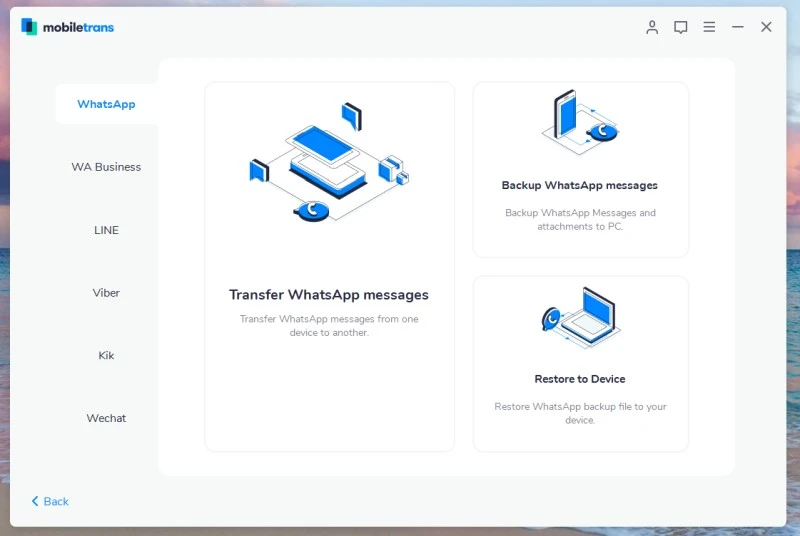800x536 pixels.
Task: Open the hamburger menu icon
Action: (x=709, y=27)
